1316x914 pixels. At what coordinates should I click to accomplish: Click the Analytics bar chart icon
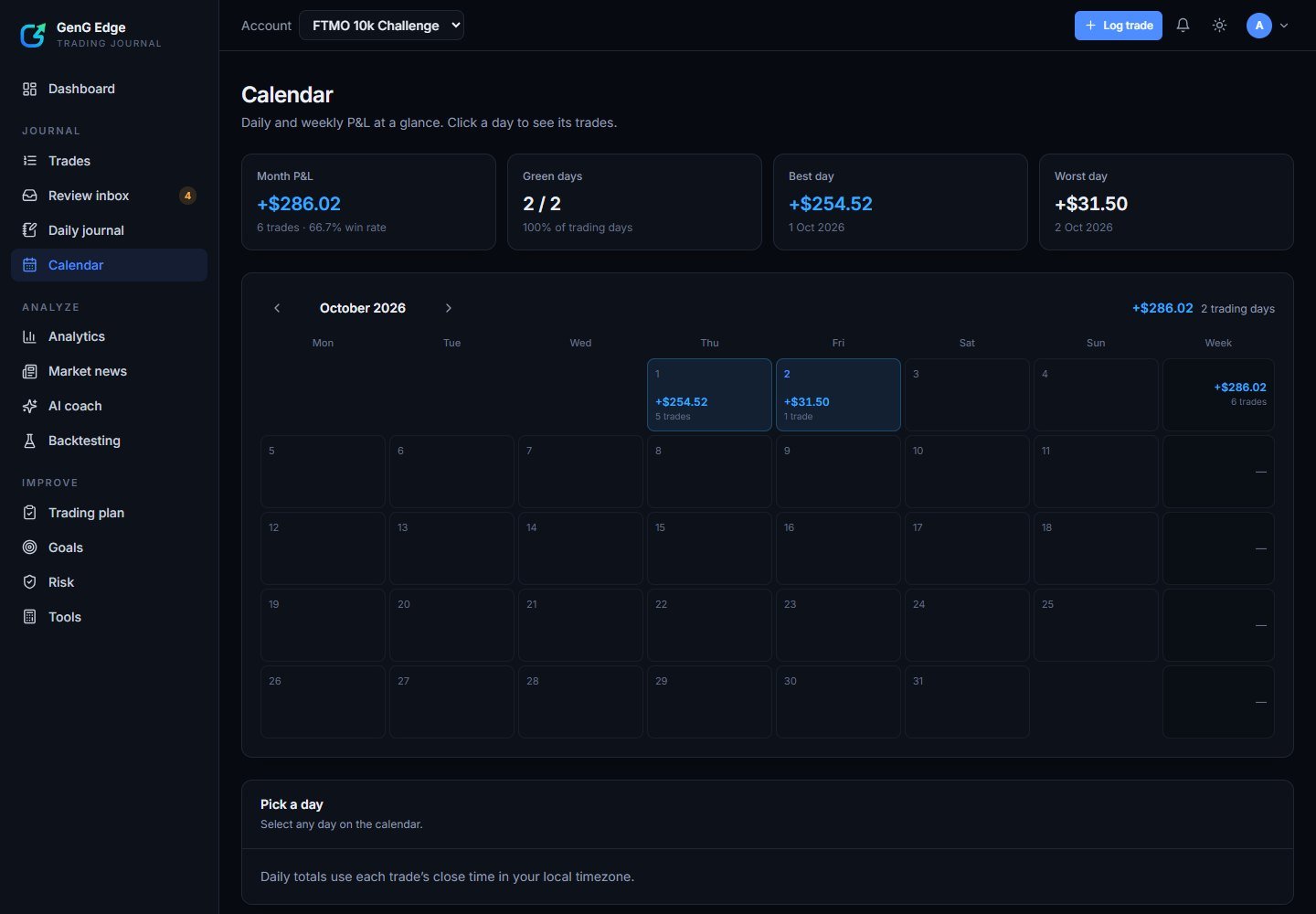click(29, 336)
